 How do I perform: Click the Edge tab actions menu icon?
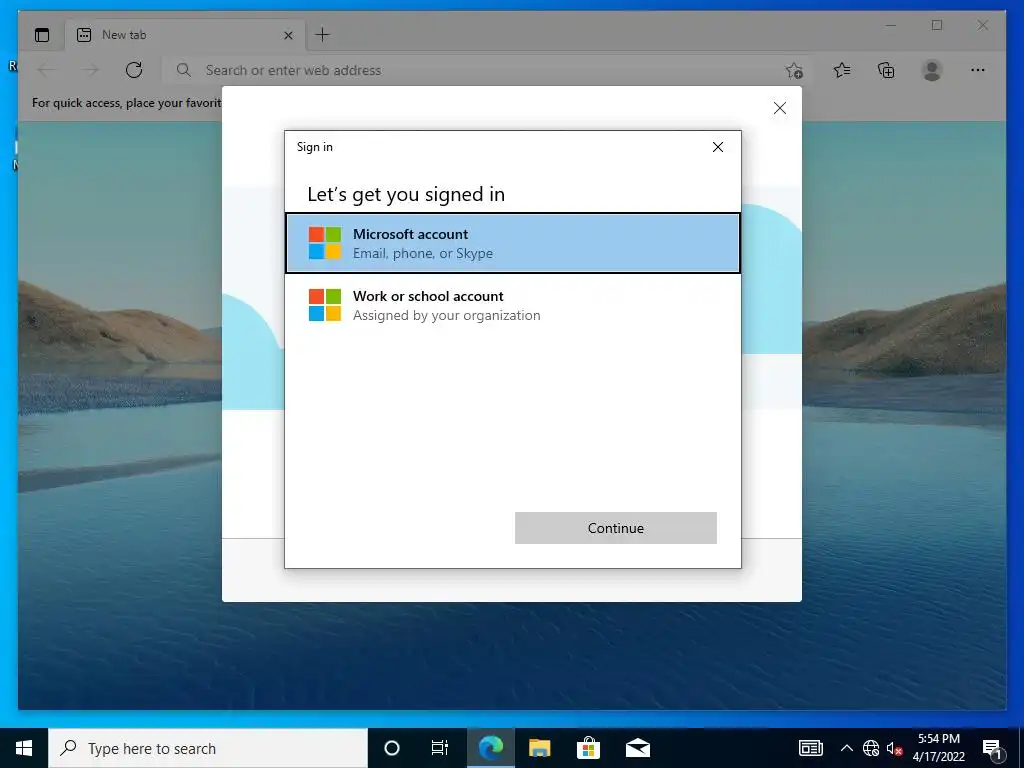pos(42,35)
